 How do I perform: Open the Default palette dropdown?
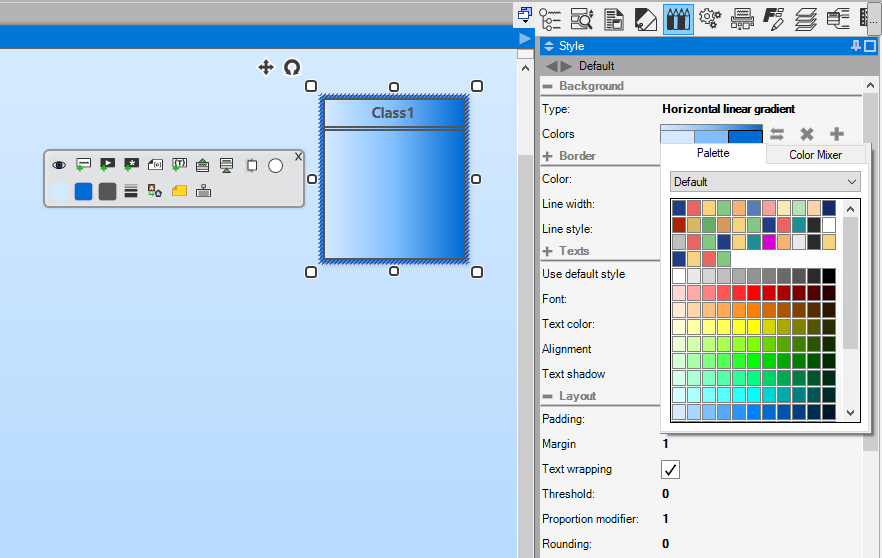(x=765, y=182)
